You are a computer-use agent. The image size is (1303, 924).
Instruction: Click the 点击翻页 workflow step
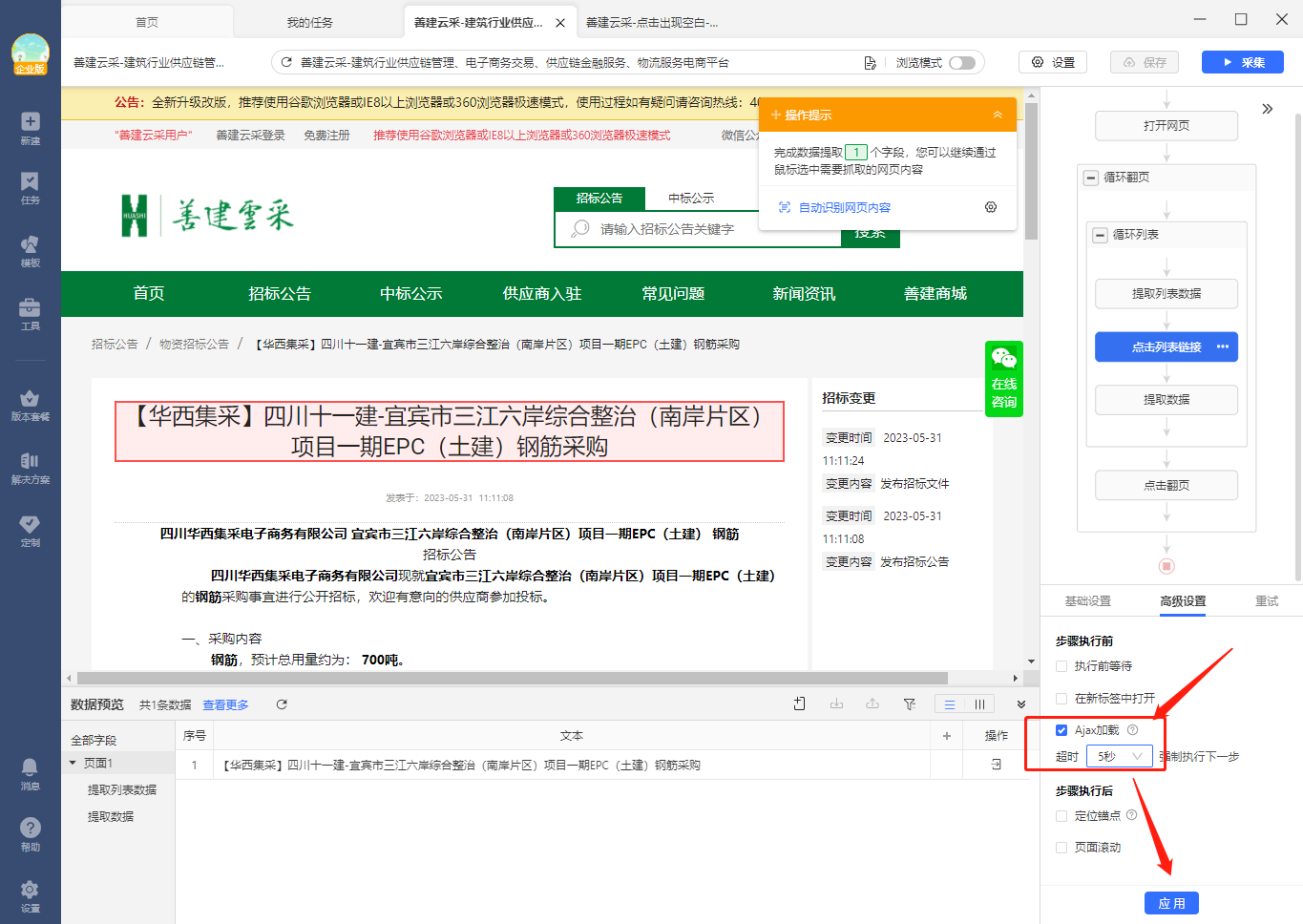point(1166,485)
